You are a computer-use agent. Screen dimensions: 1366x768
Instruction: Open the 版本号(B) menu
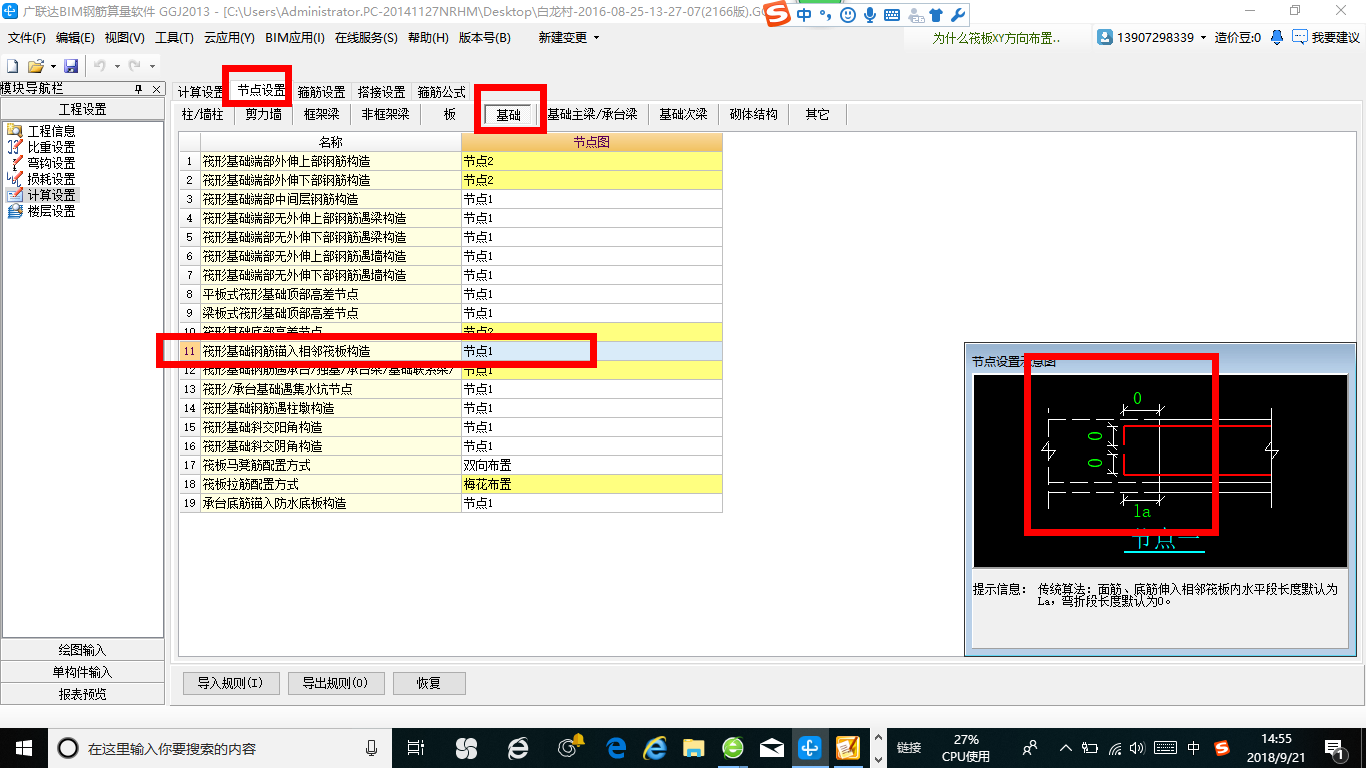[x=484, y=38]
